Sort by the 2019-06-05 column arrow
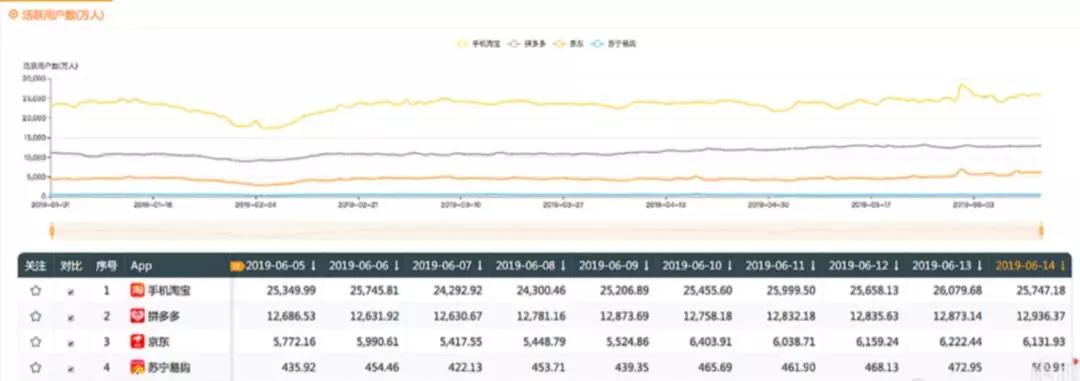Image resolution: width=1080 pixels, height=381 pixels. click(313, 265)
